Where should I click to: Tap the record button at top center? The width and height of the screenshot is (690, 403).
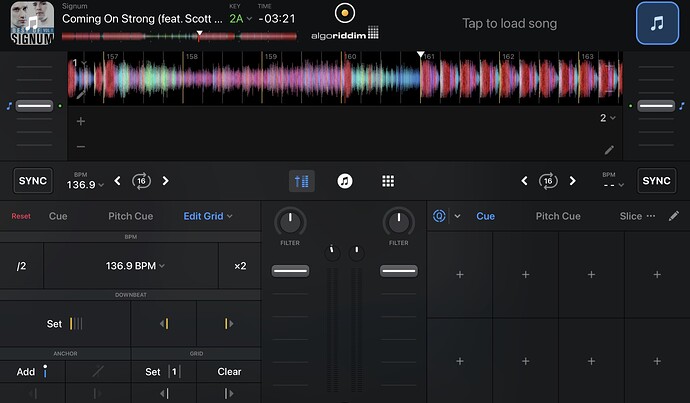tap(345, 13)
